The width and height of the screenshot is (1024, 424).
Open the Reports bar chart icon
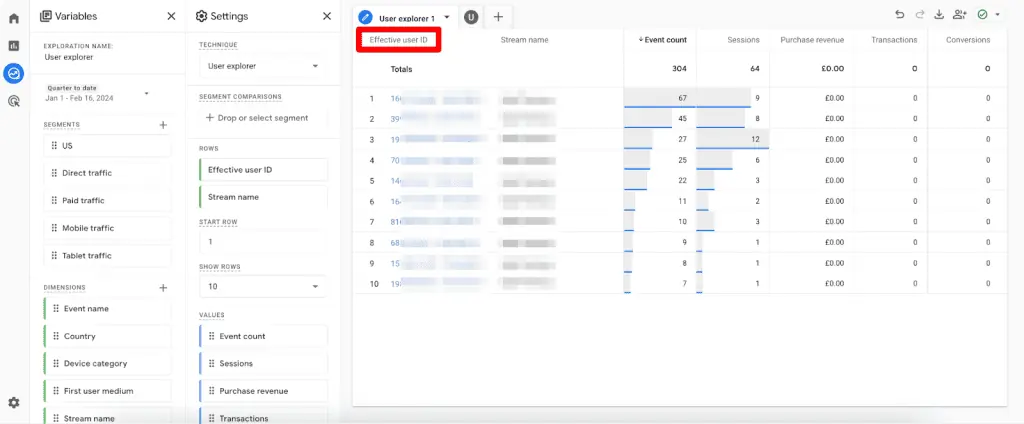coord(14,46)
